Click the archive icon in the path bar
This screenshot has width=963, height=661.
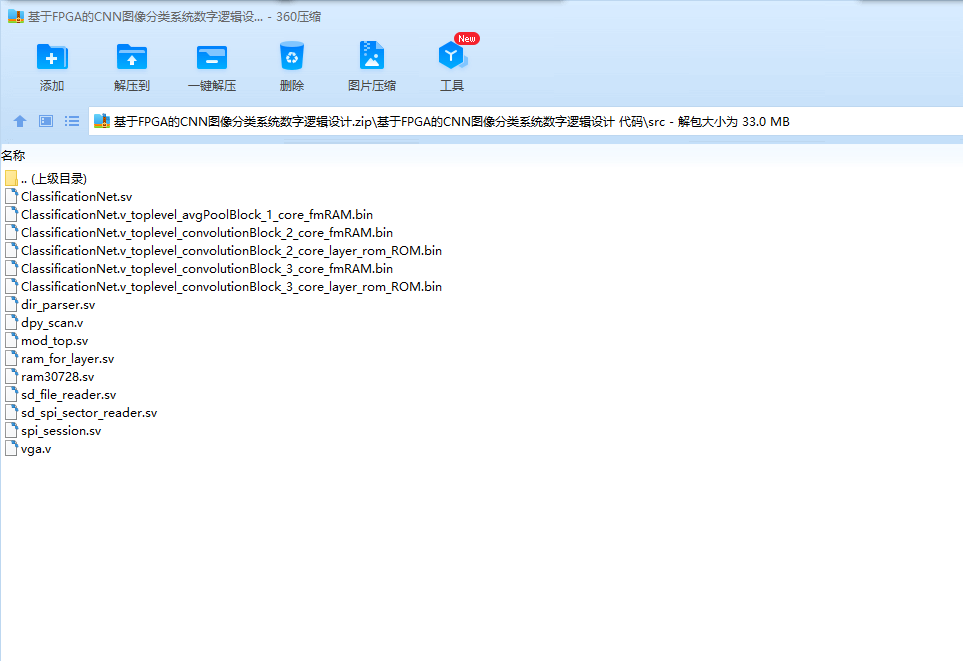click(102, 121)
